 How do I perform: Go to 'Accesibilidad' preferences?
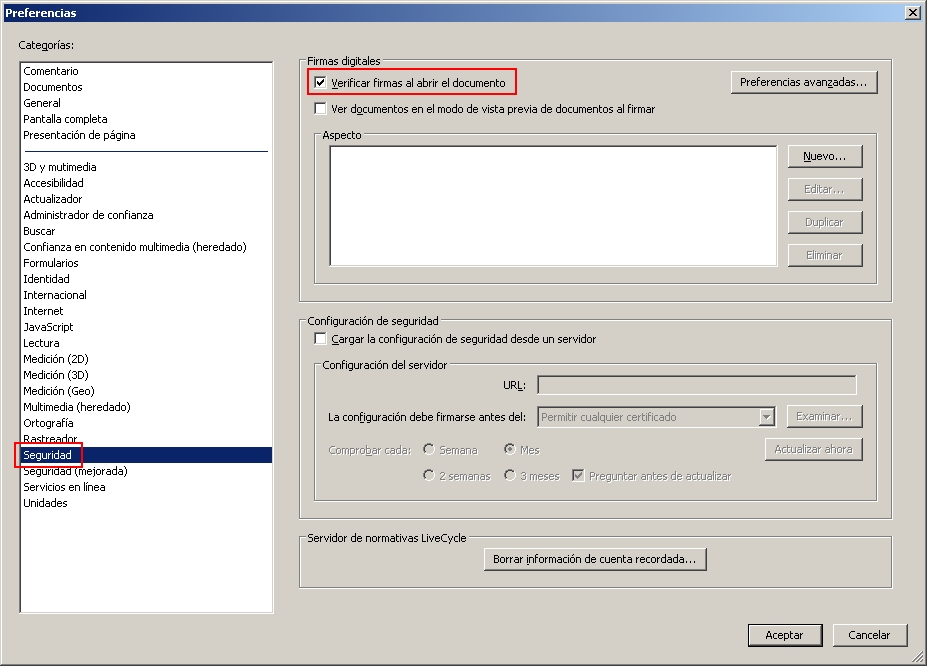click(54, 183)
